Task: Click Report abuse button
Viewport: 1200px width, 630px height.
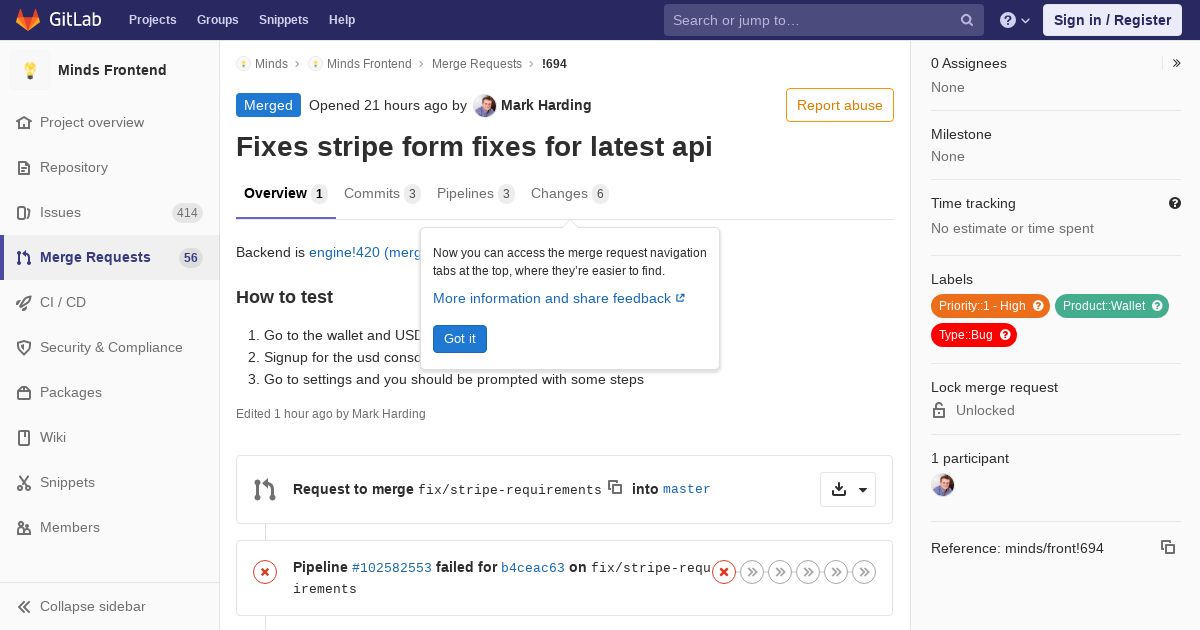Action: (840, 105)
